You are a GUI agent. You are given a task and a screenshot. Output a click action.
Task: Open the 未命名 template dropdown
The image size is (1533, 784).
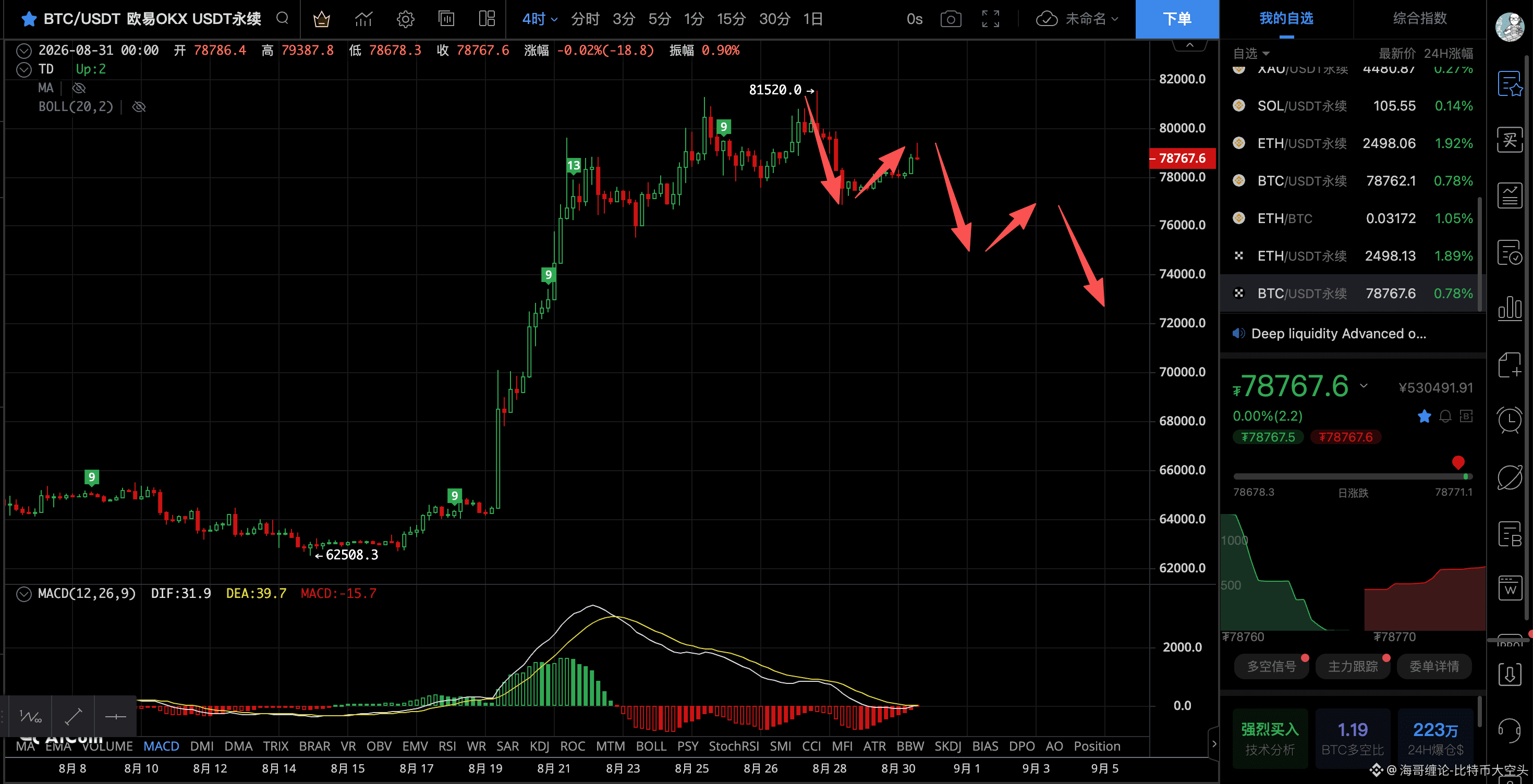tap(1091, 19)
